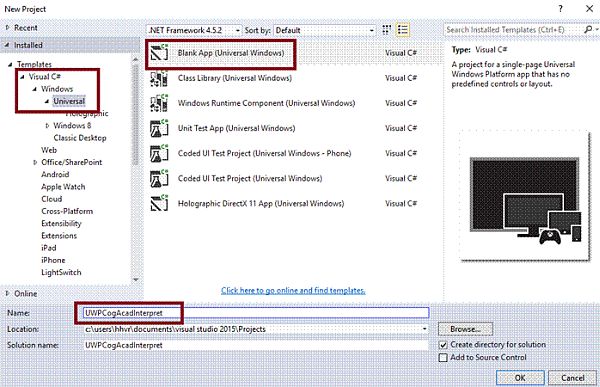The height and width of the screenshot is (387, 600).
Task: Collapse the Visual C# tree node
Action: (x=22, y=77)
